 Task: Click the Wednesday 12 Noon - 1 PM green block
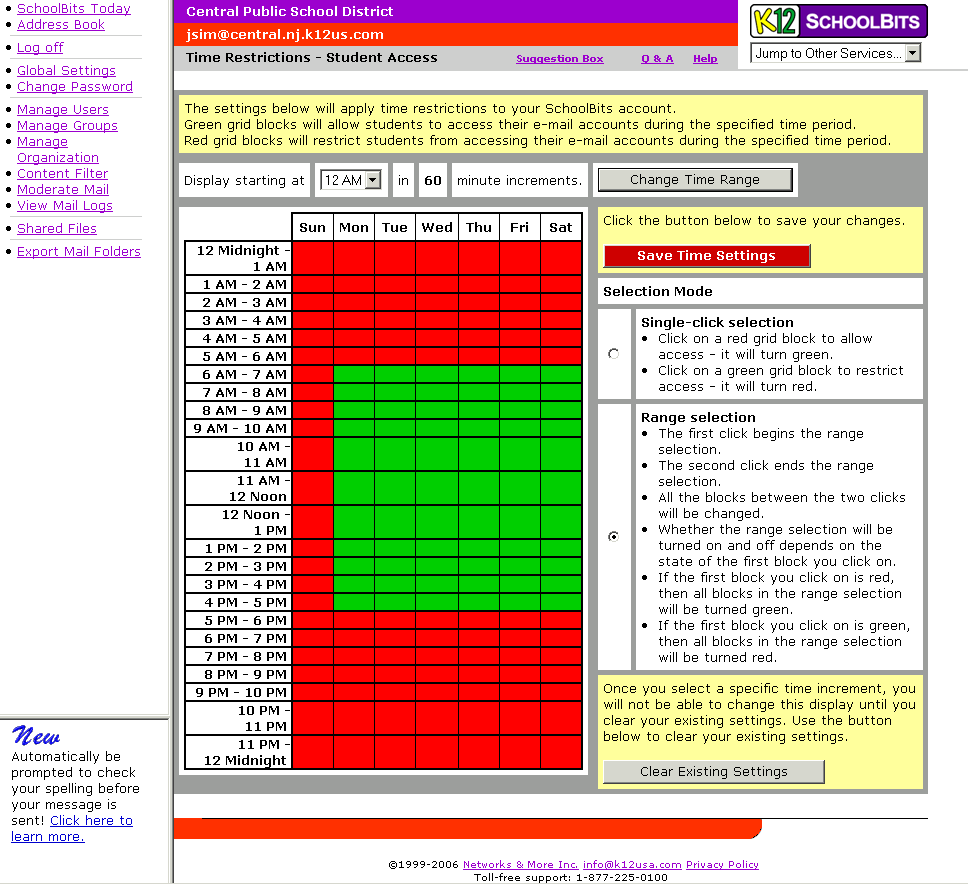click(x=437, y=522)
